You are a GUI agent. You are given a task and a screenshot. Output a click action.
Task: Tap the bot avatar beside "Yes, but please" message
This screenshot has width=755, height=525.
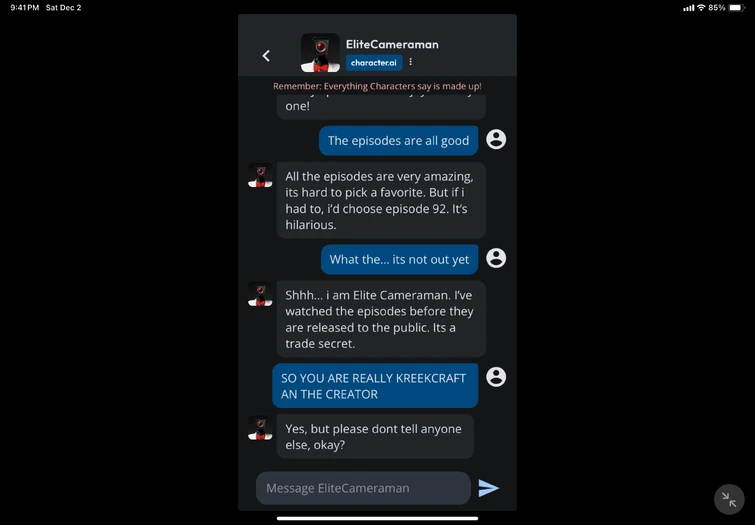(x=260, y=427)
